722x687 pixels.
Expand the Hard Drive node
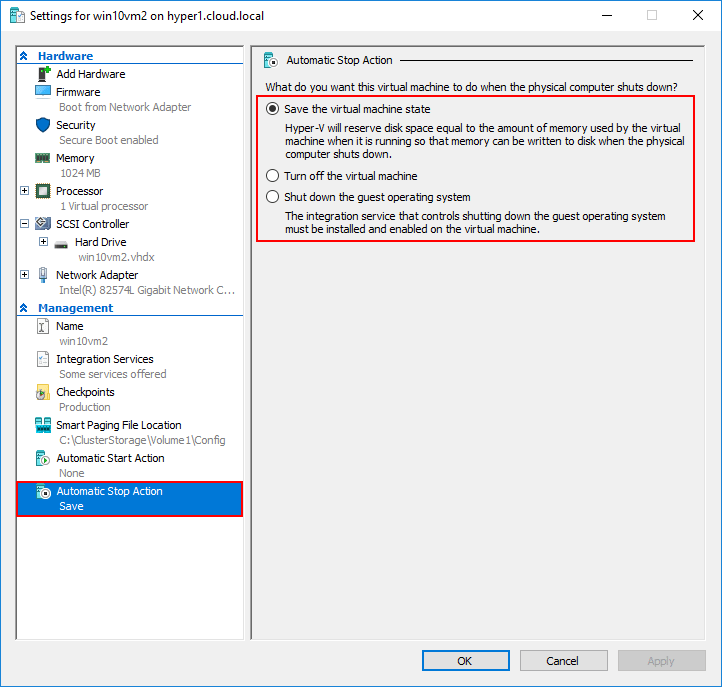coord(43,242)
